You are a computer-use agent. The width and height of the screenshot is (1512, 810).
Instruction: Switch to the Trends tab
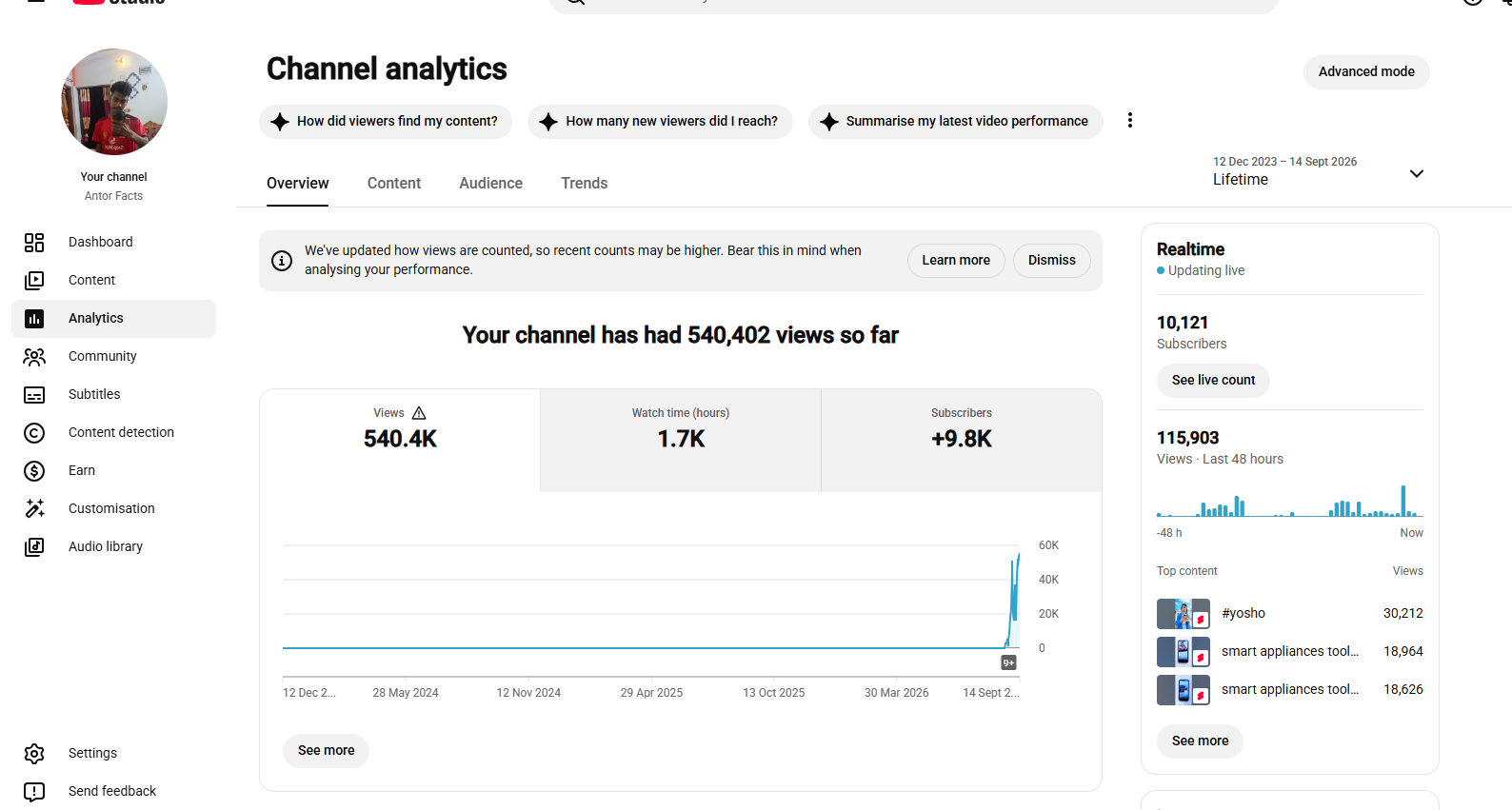coord(584,184)
